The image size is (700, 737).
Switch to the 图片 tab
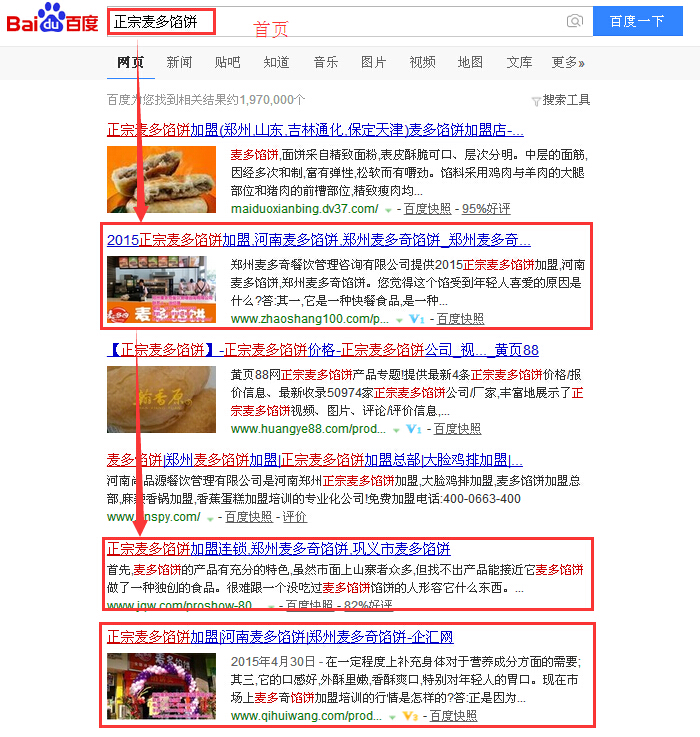click(x=374, y=63)
